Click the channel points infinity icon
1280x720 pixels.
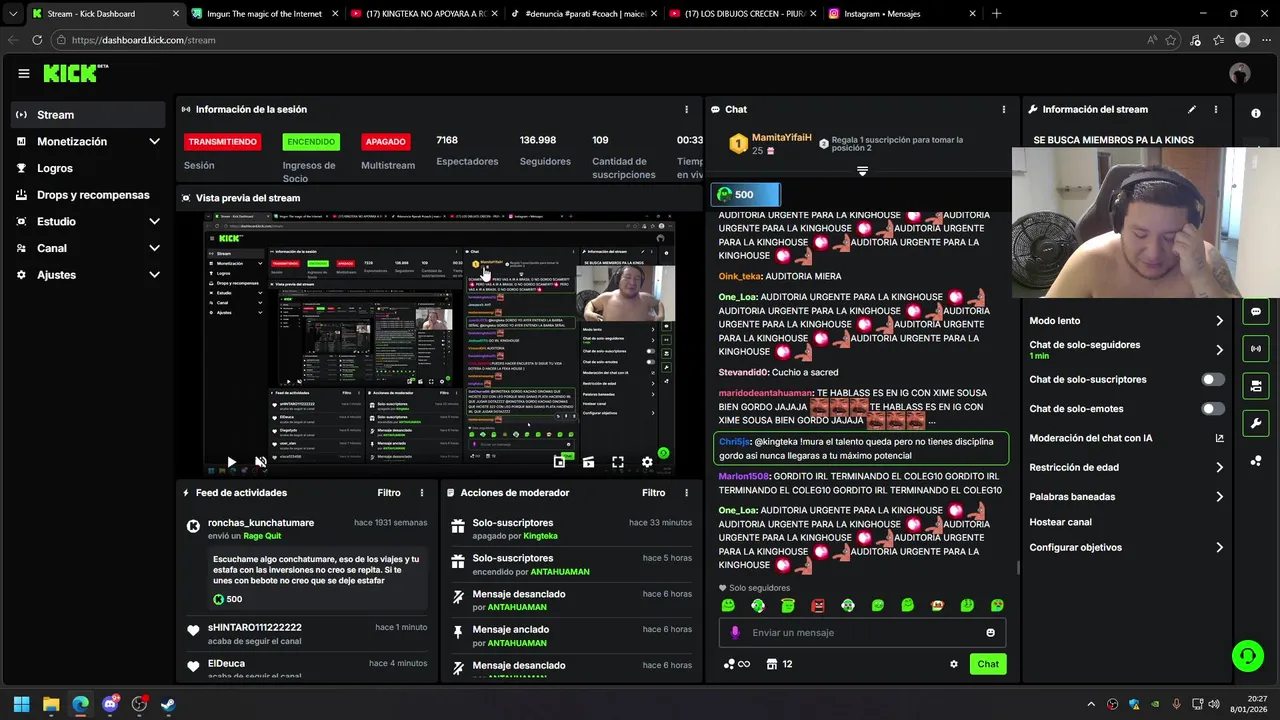[737, 664]
